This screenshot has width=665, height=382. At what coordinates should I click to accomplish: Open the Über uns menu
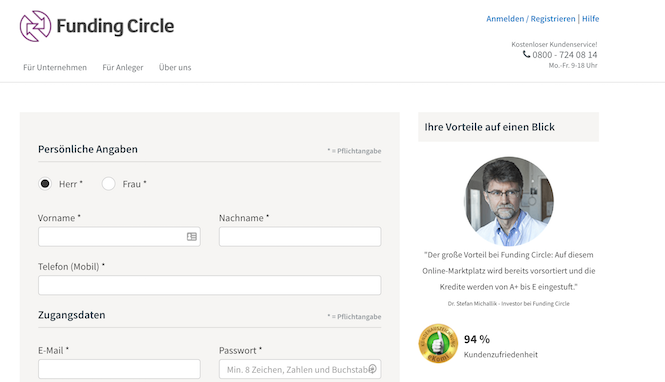coord(175,67)
